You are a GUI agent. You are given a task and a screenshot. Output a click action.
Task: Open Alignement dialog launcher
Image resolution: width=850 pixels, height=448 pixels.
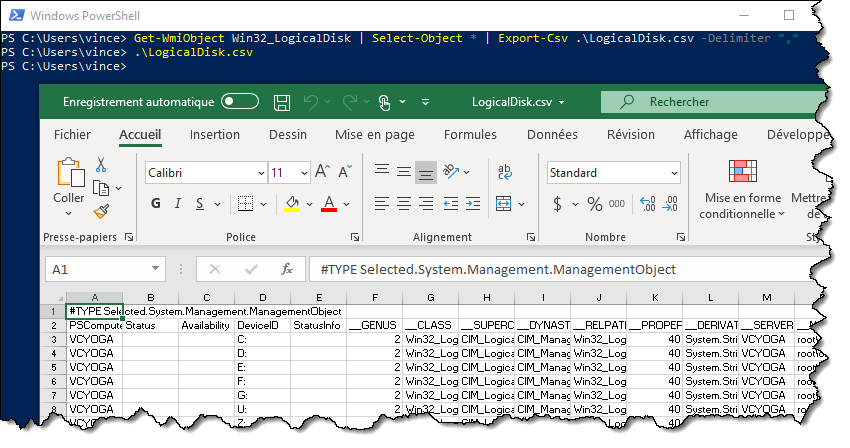coord(531,237)
